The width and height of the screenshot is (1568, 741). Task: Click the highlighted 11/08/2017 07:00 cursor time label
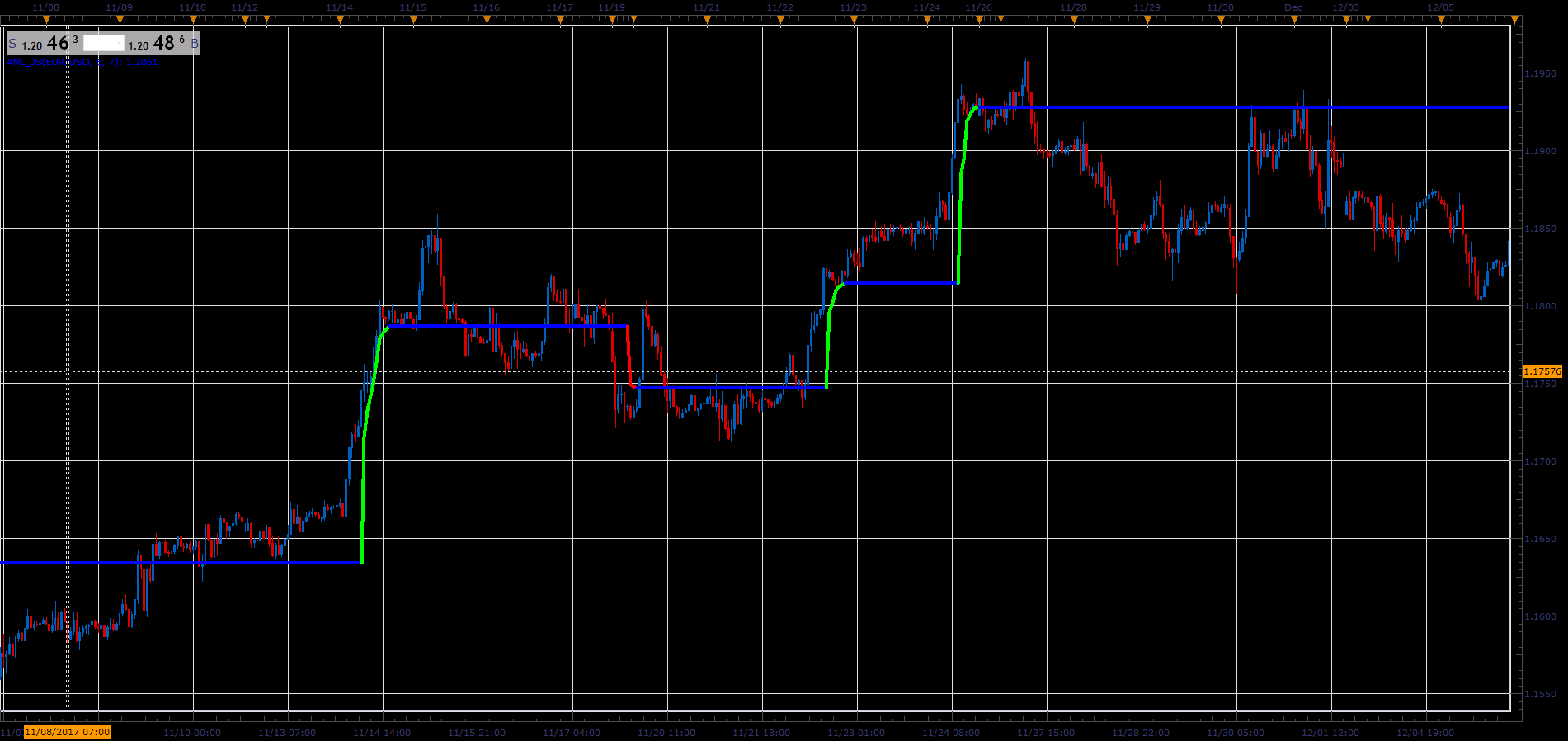click(x=67, y=732)
